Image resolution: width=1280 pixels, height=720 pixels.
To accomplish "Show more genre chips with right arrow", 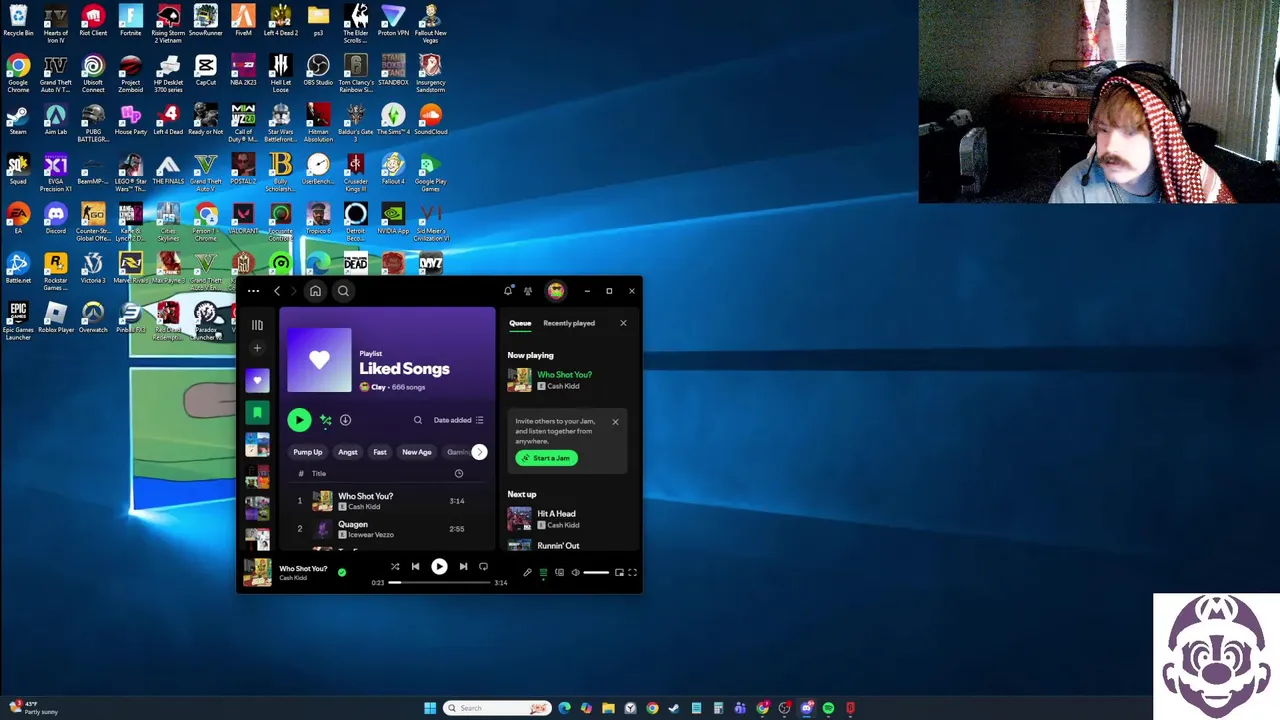I will [x=479, y=452].
